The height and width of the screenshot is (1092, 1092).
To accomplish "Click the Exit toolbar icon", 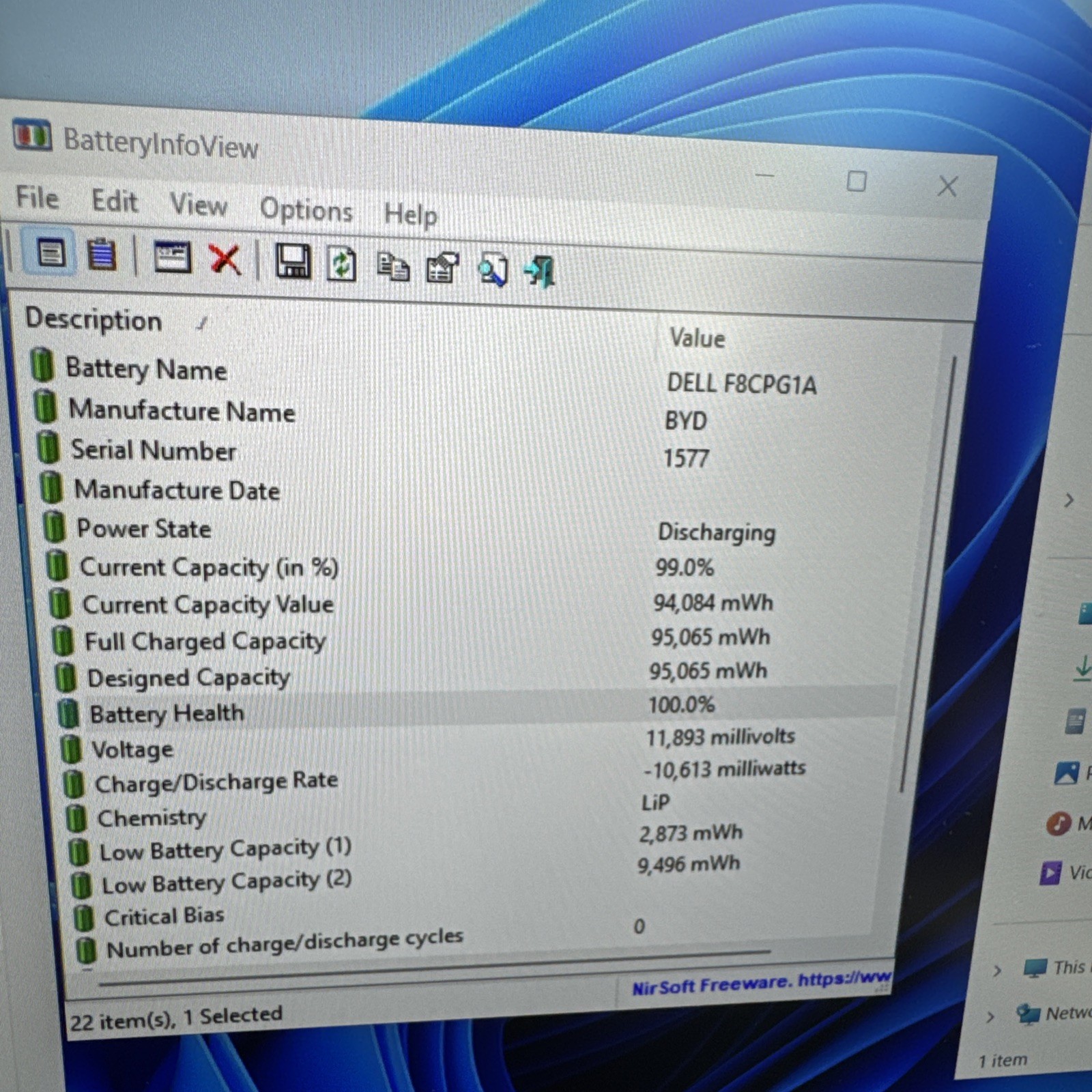I will coord(540,272).
